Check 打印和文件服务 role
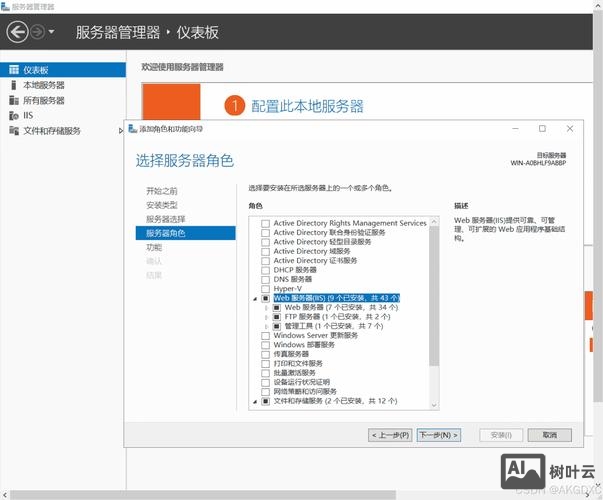Image resolution: width=603 pixels, height=500 pixels. tap(265, 364)
